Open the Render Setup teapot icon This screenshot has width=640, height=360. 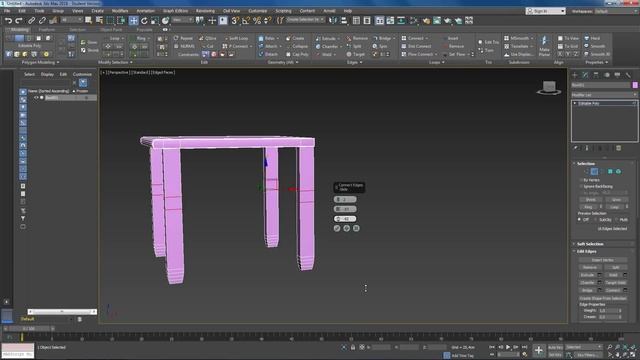426,20
